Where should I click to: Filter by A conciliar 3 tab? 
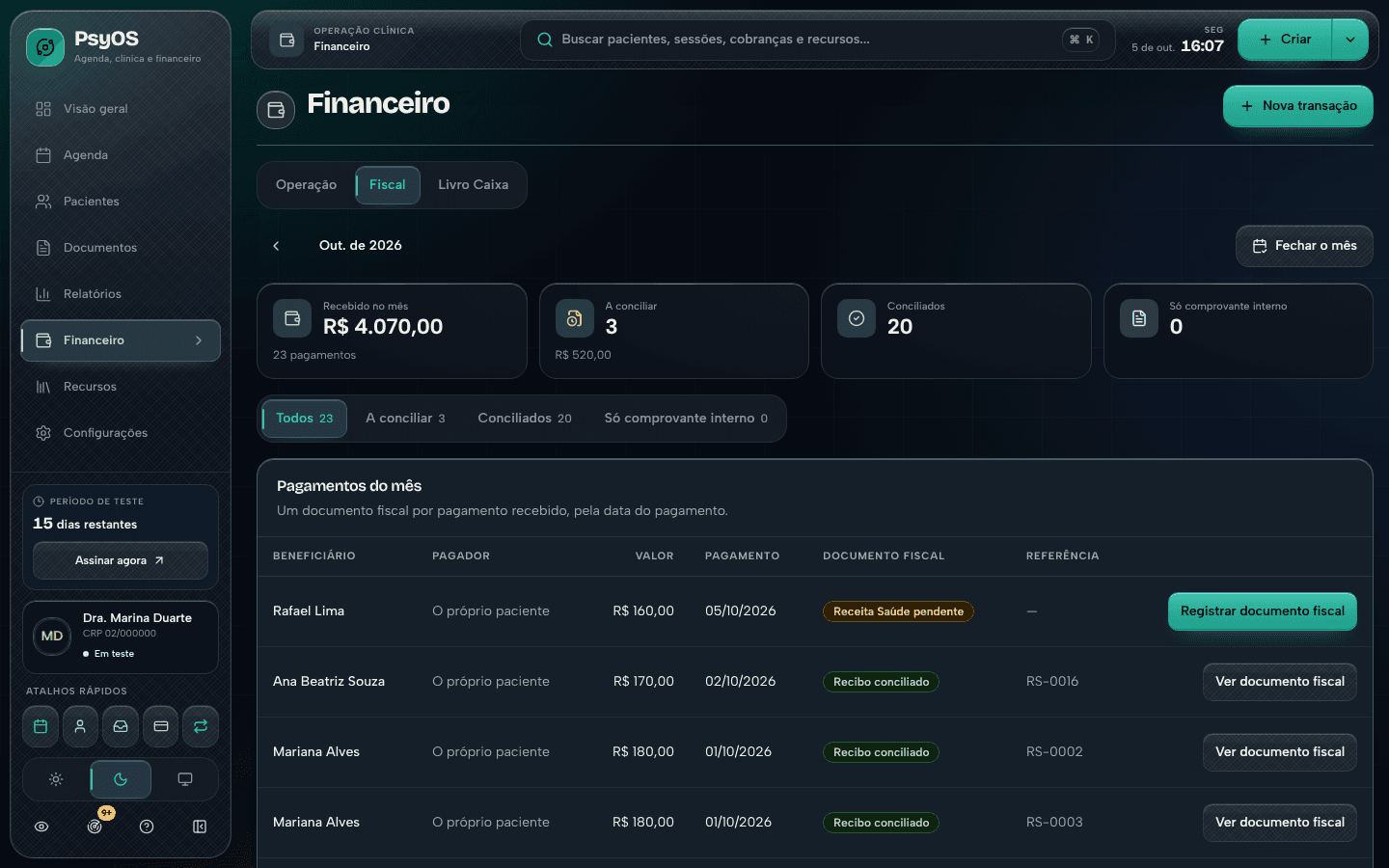tap(405, 419)
